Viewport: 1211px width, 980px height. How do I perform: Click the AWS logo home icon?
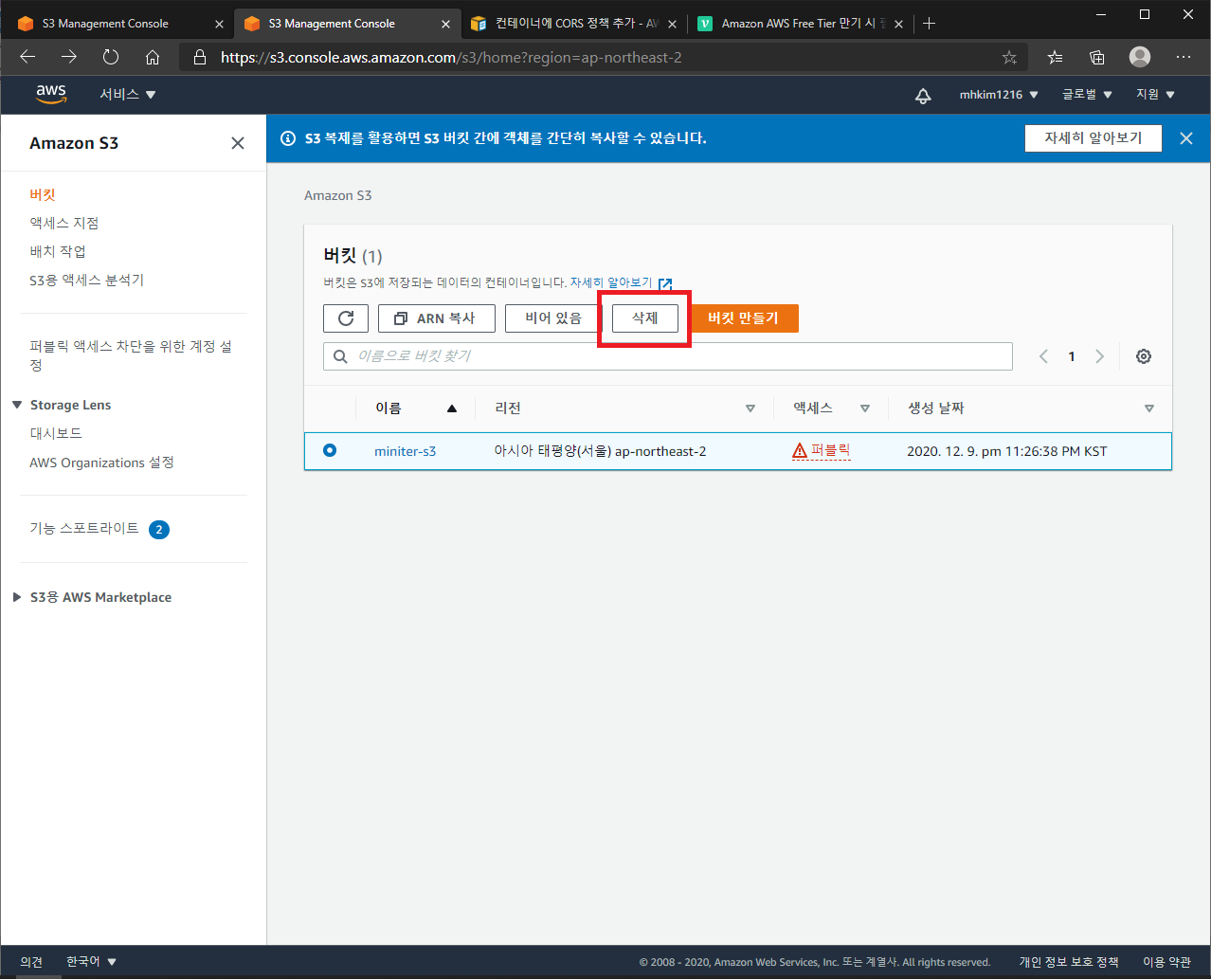(x=51, y=94)
